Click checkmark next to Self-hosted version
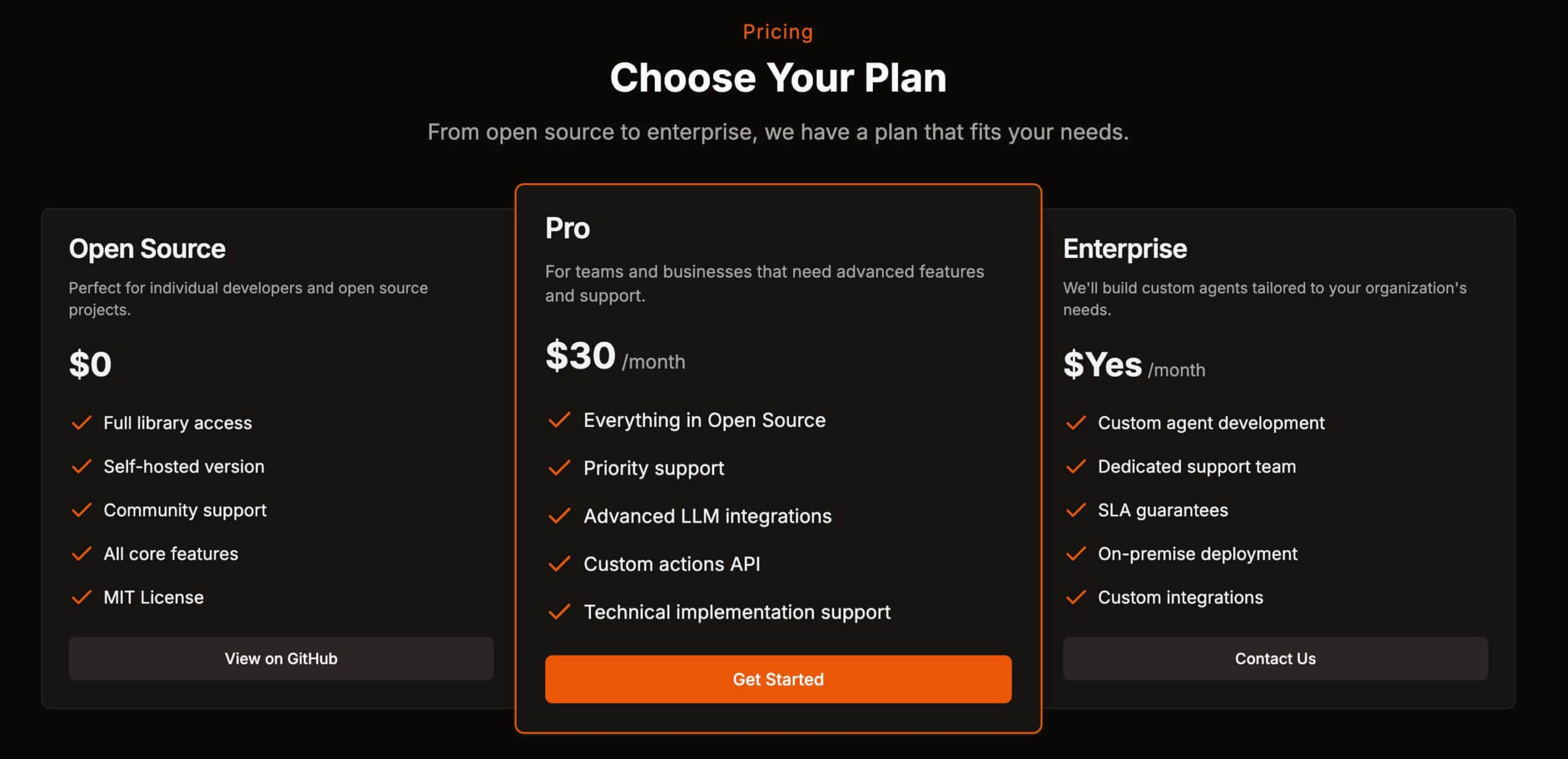This screenshot has height=759, width=1568. click(81, 467)
